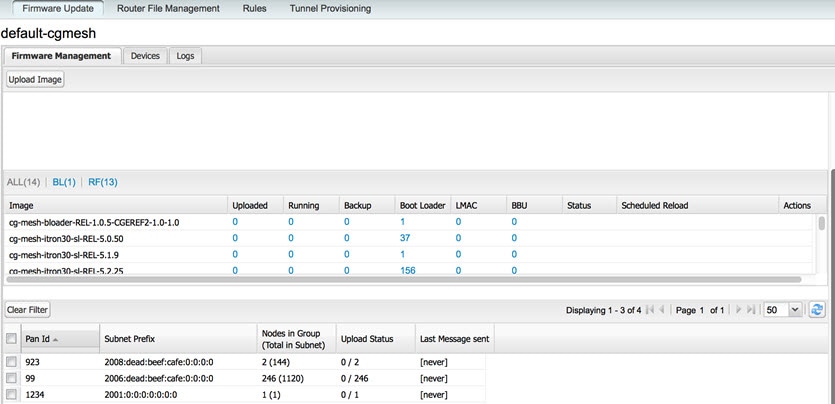Switch to the Devices sub-tab

coord(145,56)
